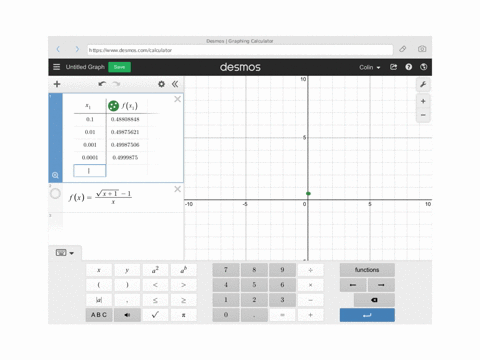Click the Untitled Graph title
This screenshot has width=480, height=360.
(85, 67)
